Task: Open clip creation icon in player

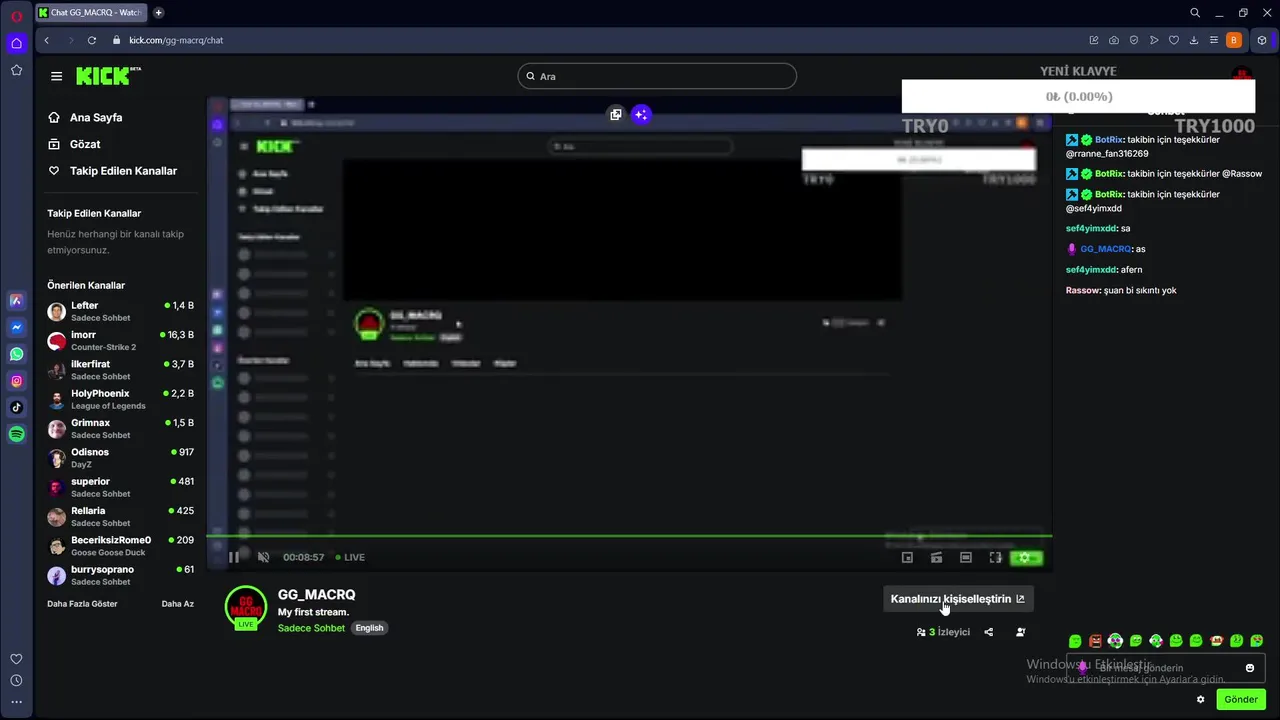Action: [x=936, y=558]
